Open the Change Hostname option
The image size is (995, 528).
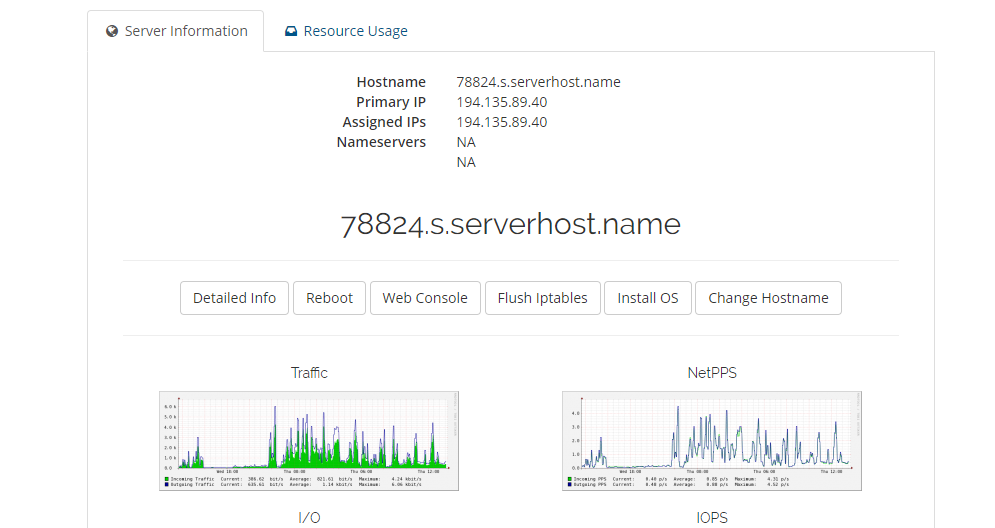point(768,298)
